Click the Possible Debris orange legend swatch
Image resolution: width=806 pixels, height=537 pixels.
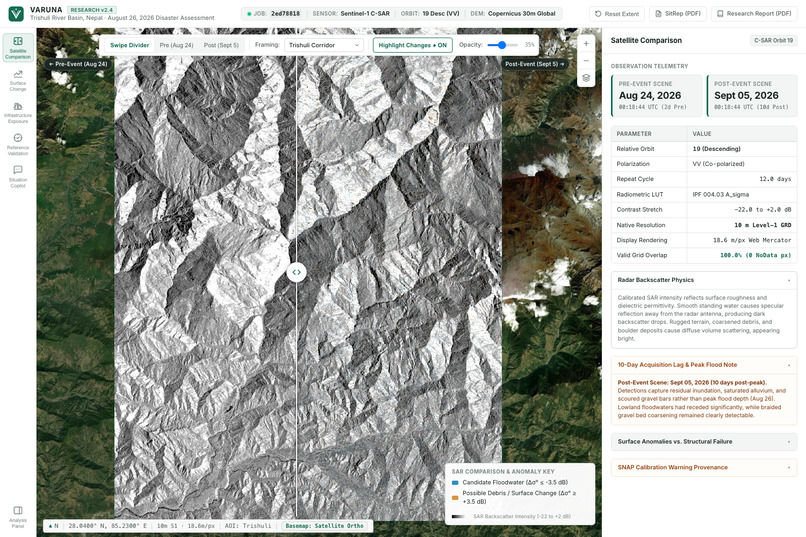point(455,497)
